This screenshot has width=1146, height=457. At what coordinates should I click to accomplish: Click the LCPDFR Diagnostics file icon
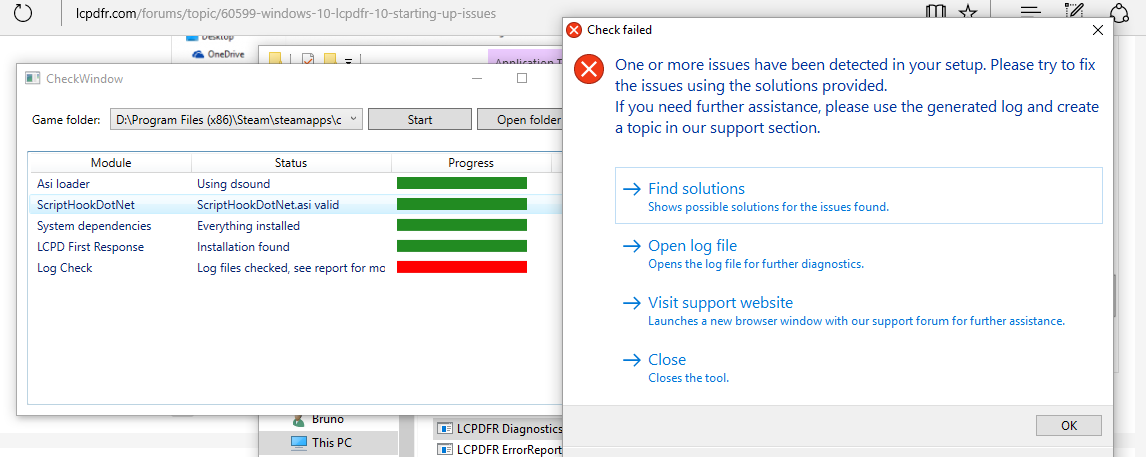pos(443,428)
